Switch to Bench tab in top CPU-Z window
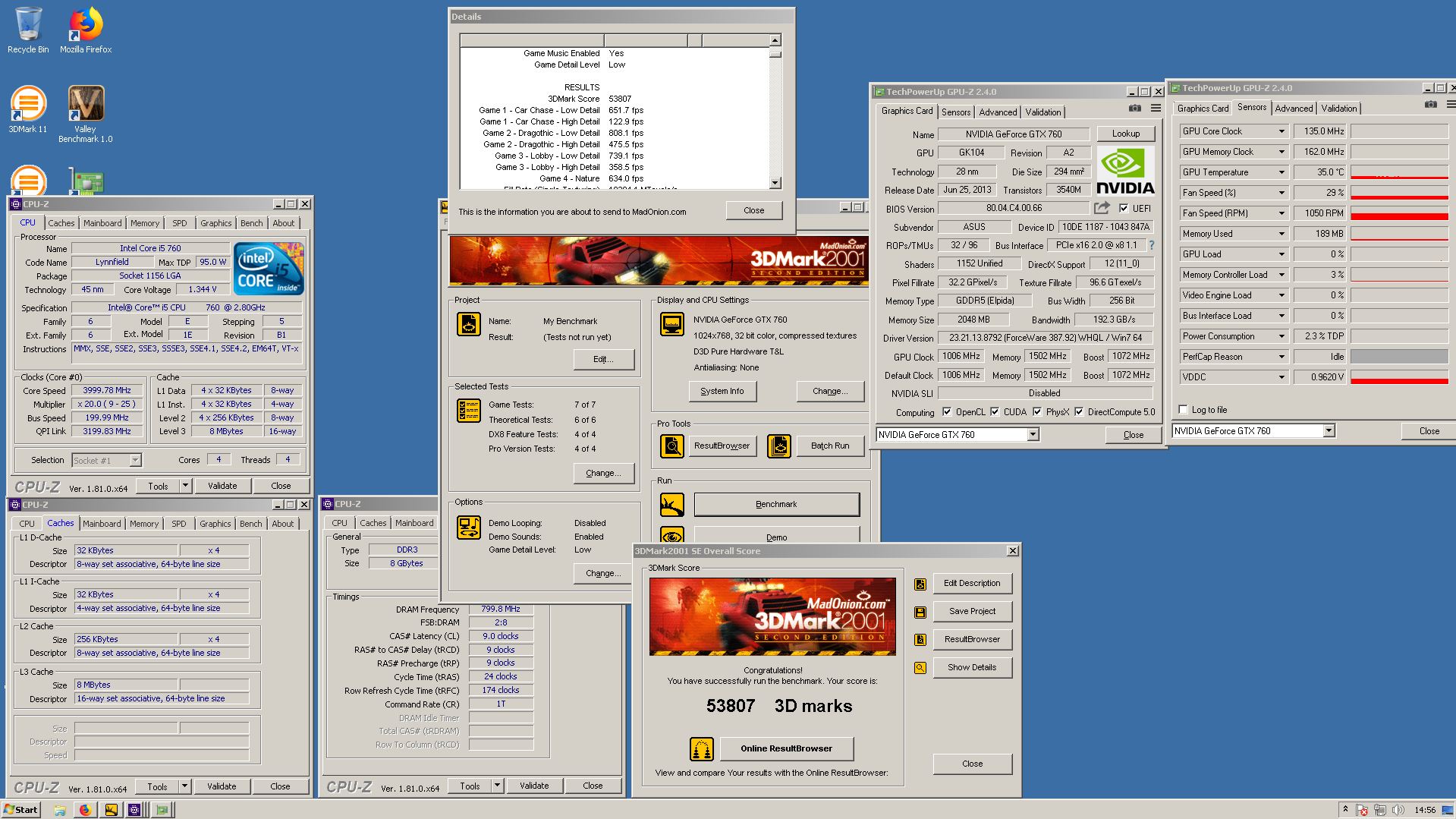Viewport: 1456px width, 819px height. pyautogui.click(x=251, y=223)
